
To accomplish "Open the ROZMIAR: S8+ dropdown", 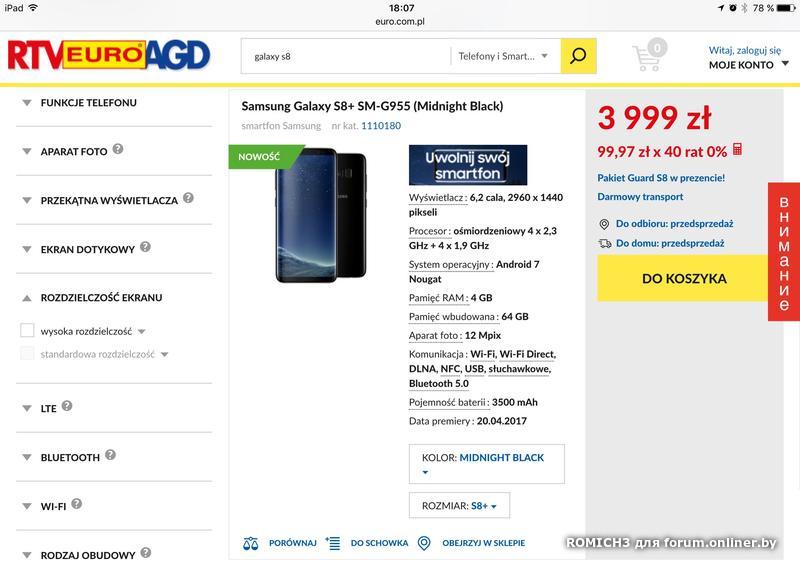I will pos(459,505).
